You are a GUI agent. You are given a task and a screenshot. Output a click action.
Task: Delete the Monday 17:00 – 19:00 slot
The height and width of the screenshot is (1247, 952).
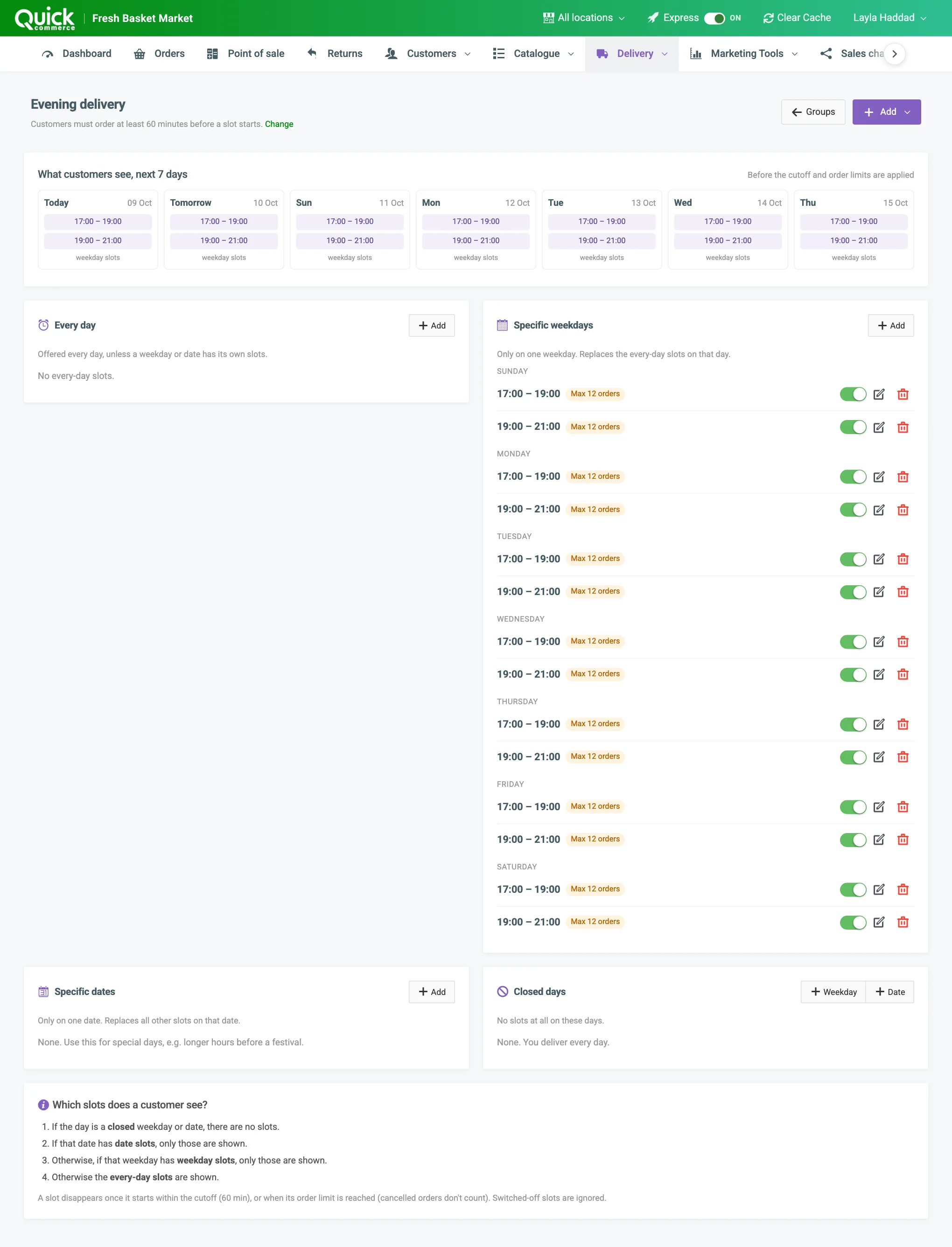[903, 477]
